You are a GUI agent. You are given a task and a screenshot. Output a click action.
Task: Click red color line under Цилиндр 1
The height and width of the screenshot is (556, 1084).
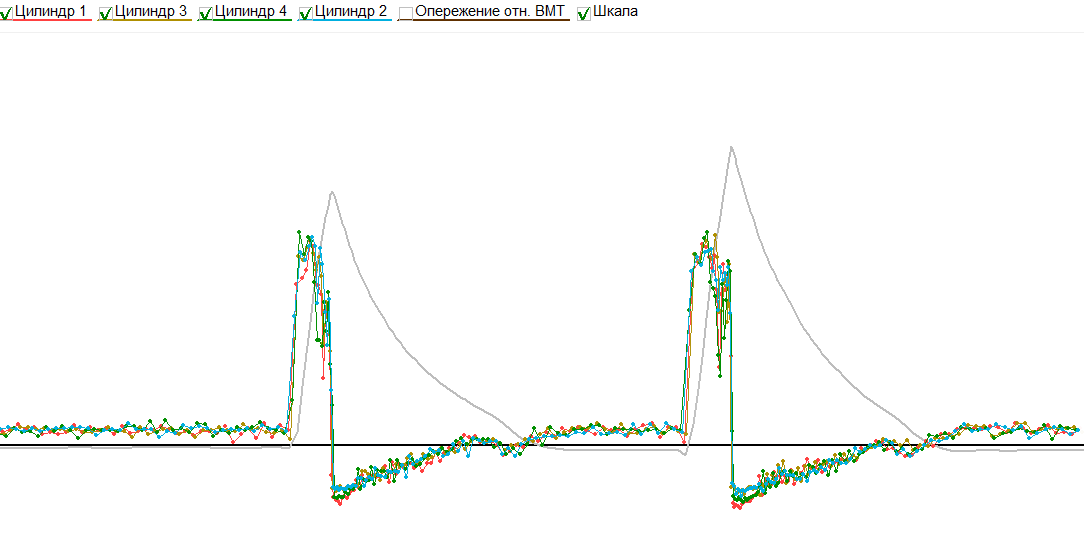pos(52,20)
